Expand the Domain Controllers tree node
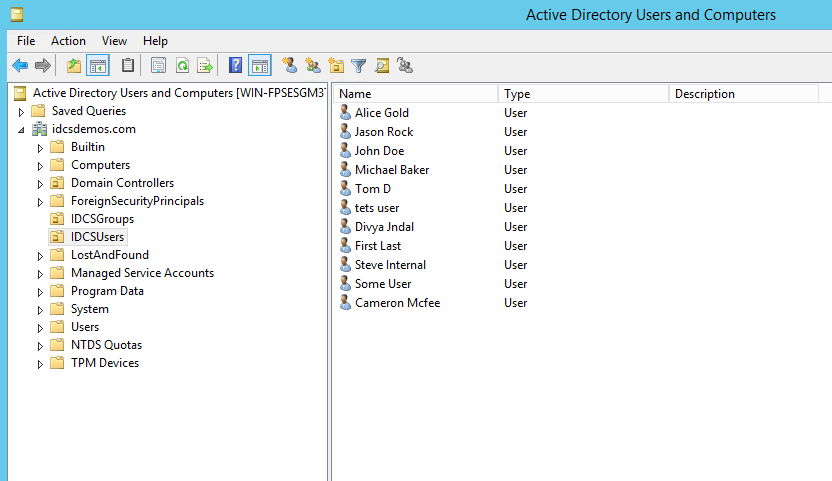The height and width of the screenshot is (481, 832). [x=41, y=183]
